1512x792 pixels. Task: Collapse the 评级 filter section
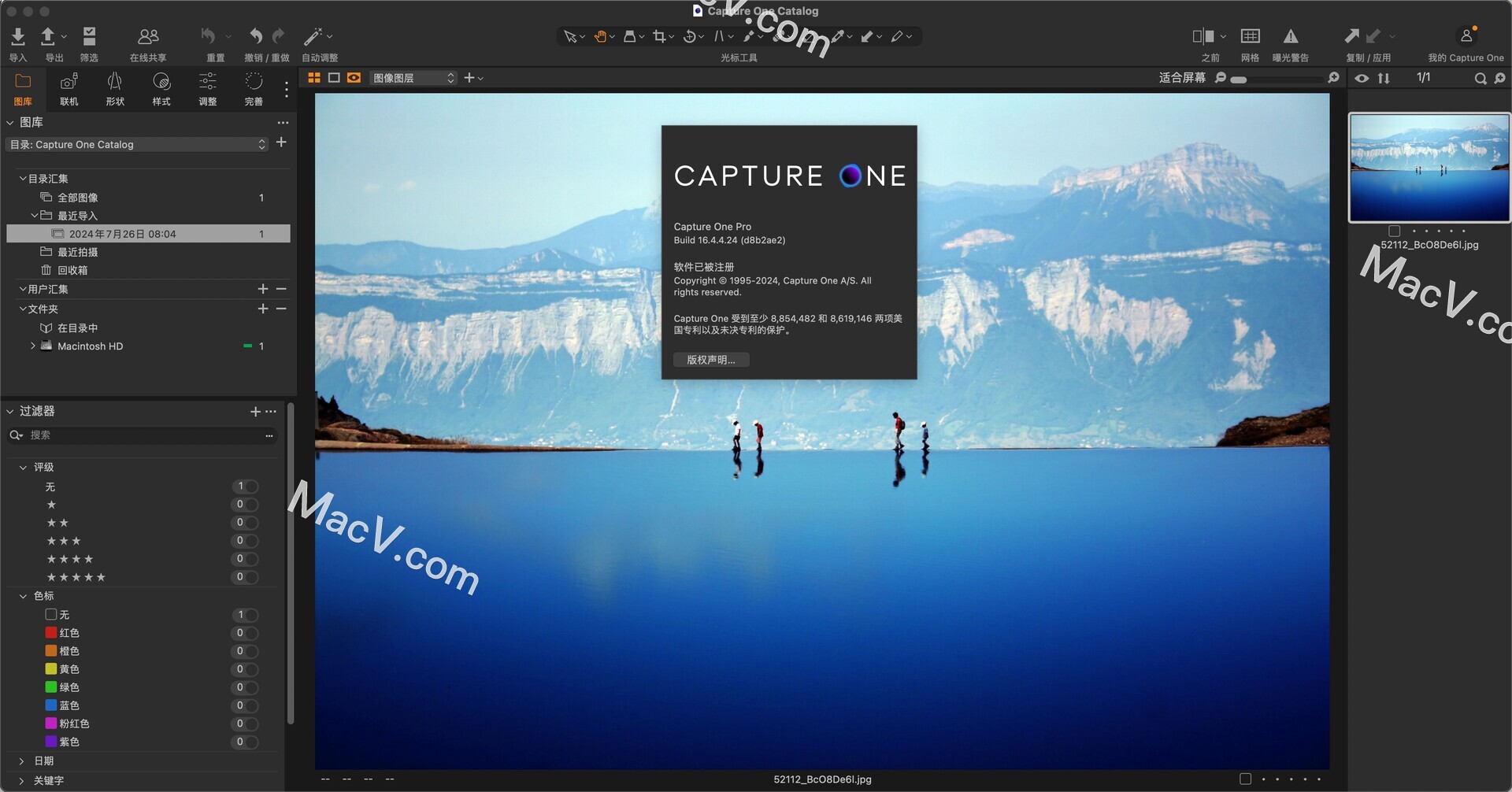pyautogui.click(x=24, y=467)
